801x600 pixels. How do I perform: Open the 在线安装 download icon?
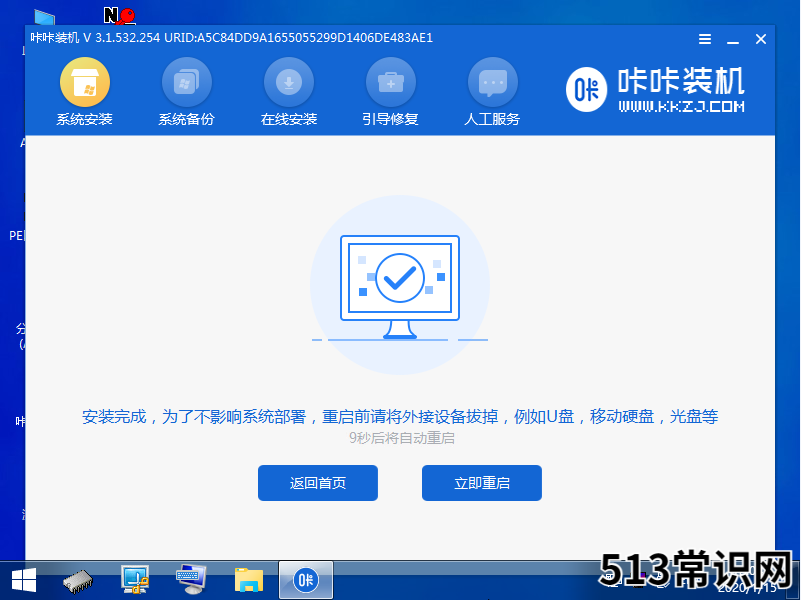(289, 82)
